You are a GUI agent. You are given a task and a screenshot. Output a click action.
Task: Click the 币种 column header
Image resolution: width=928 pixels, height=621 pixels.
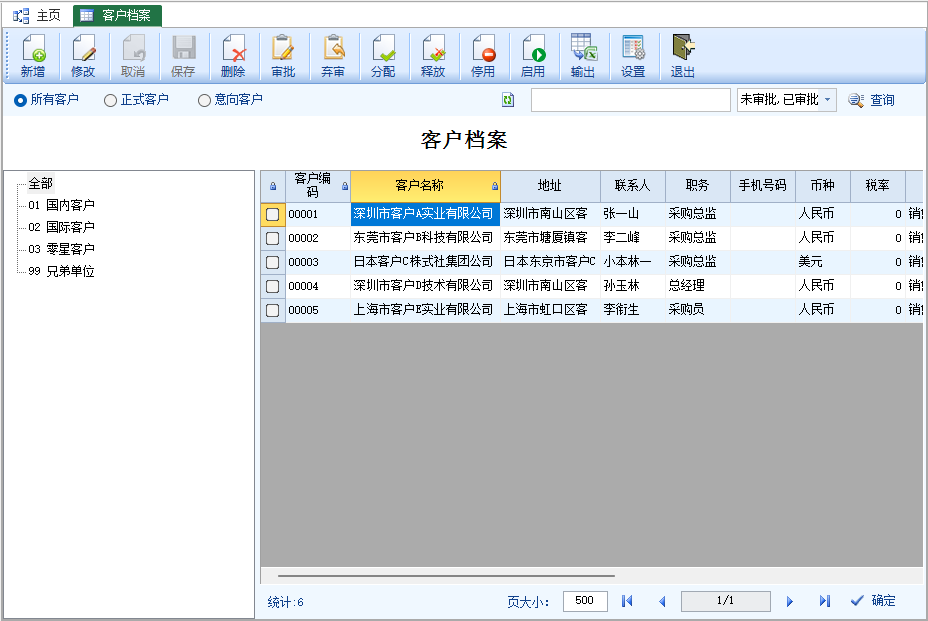pyautogui.click(x=823, y=186)
